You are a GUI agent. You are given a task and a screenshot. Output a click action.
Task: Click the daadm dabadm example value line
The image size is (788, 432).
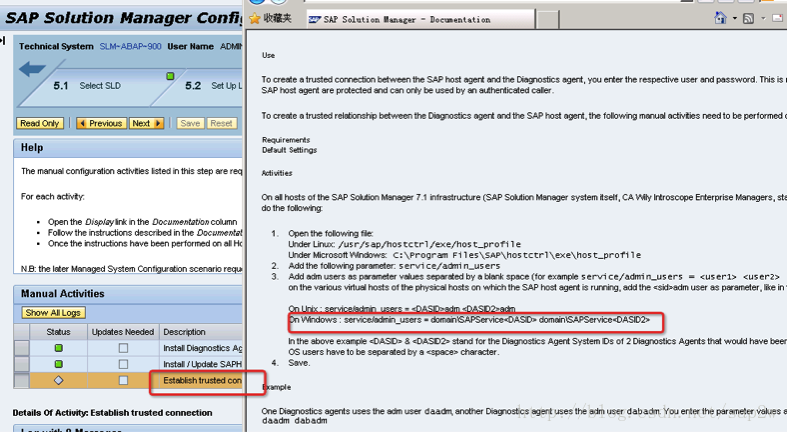(294, 420)
